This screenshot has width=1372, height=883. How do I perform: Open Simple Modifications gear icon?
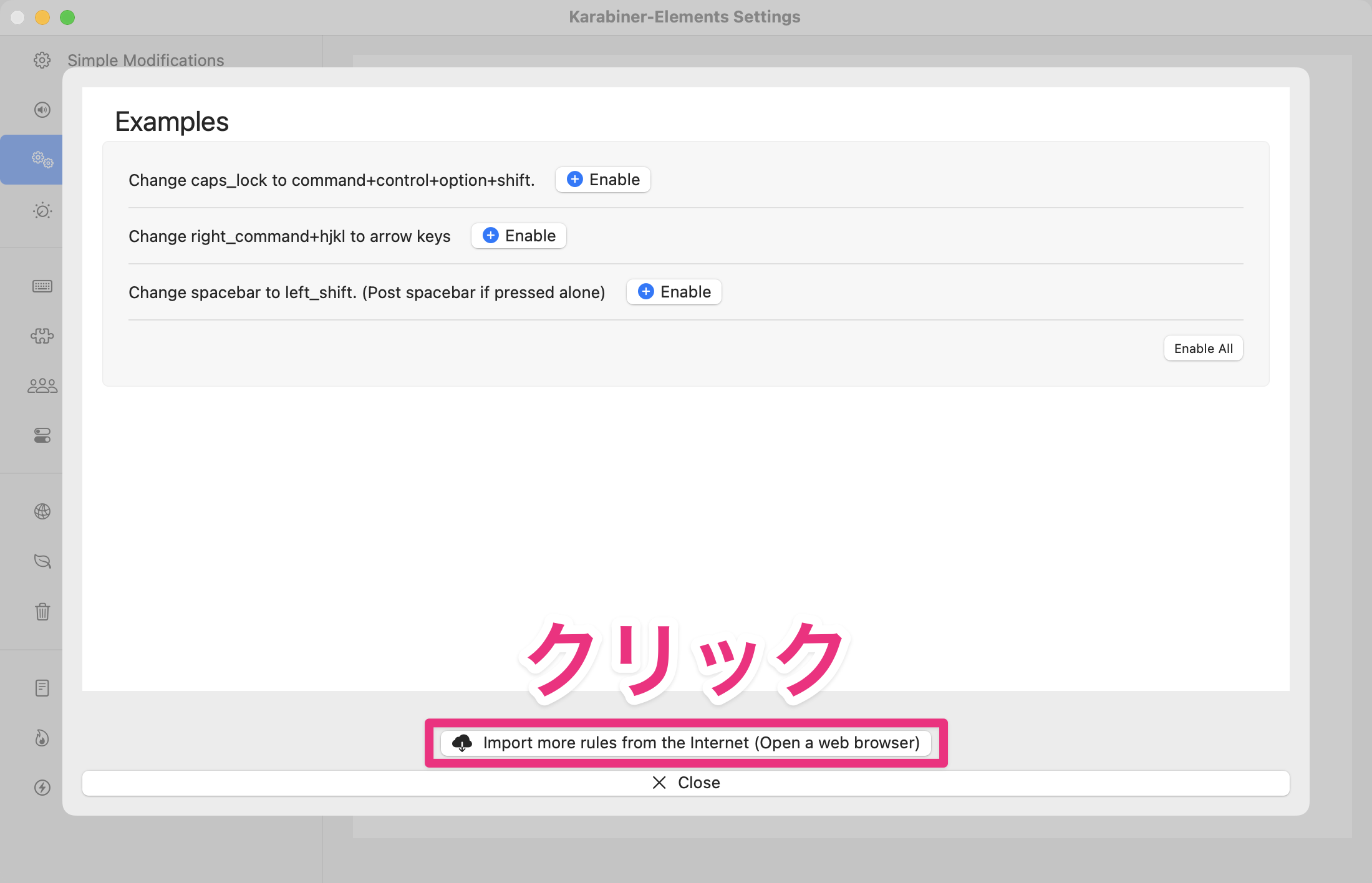pos(41,60)
